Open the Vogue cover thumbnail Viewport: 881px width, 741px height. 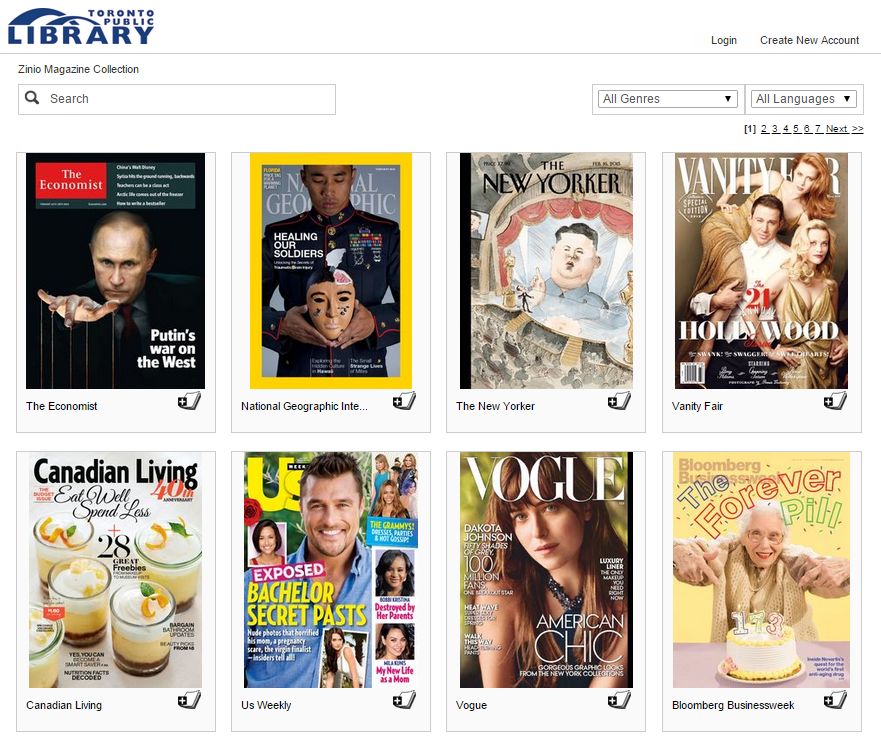point(546,570)
